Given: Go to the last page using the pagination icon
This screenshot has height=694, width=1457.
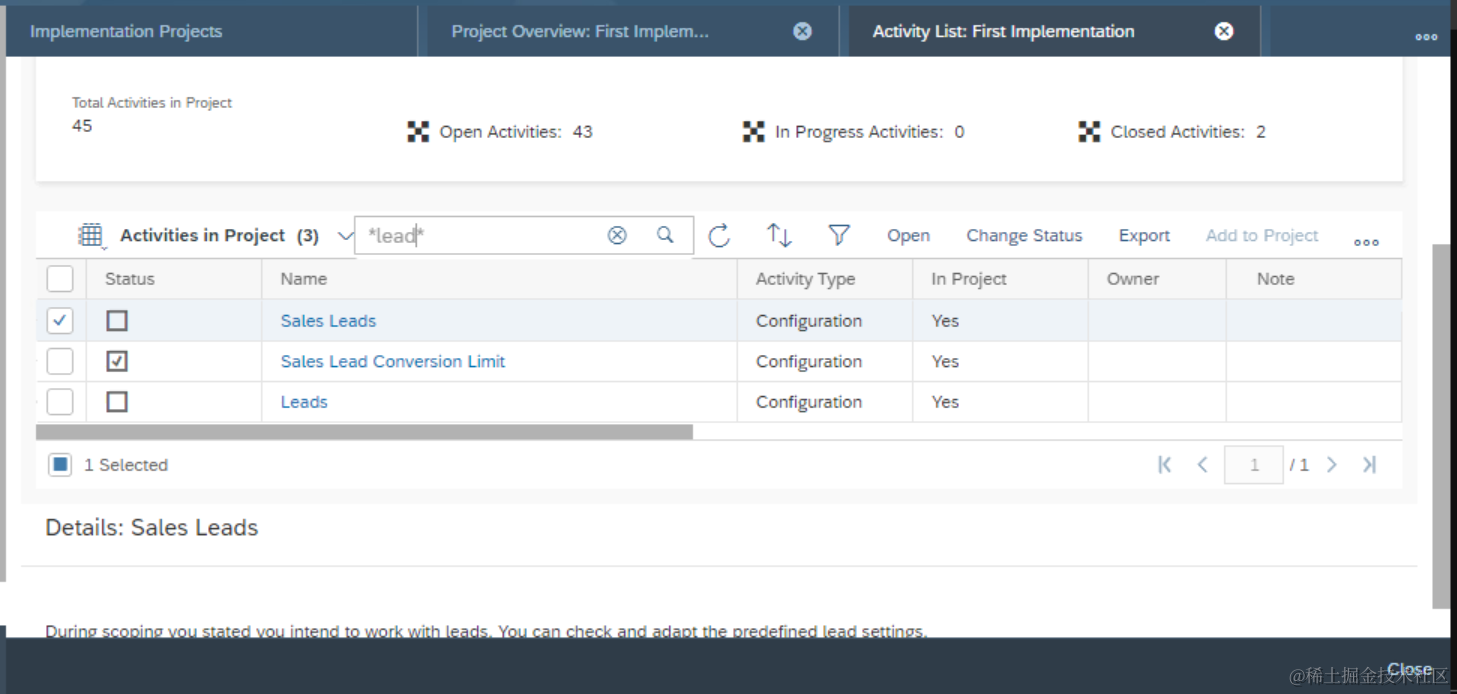Looking at the screenshot, I should click(1369, 465).
